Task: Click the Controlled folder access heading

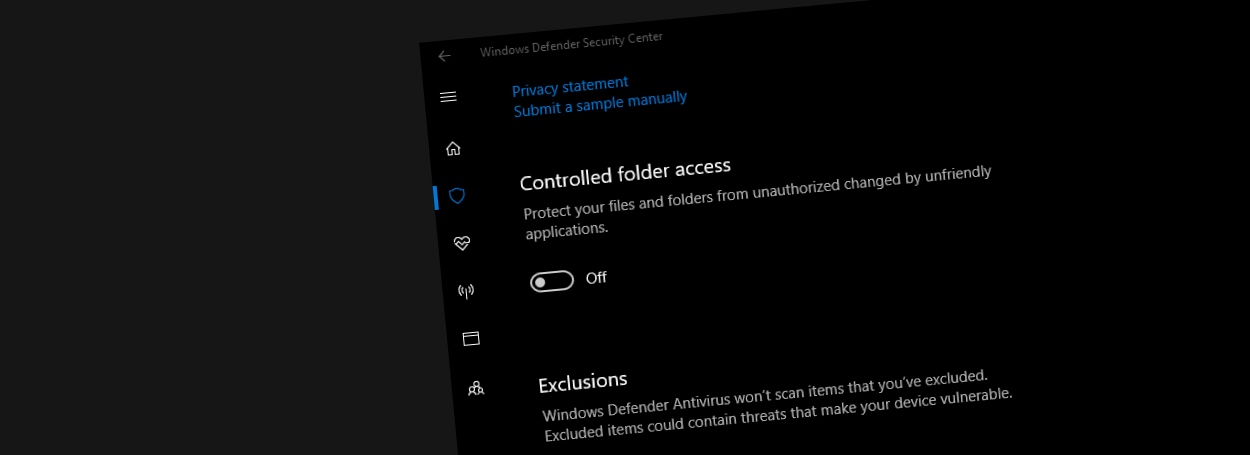Action: (626, 173)
